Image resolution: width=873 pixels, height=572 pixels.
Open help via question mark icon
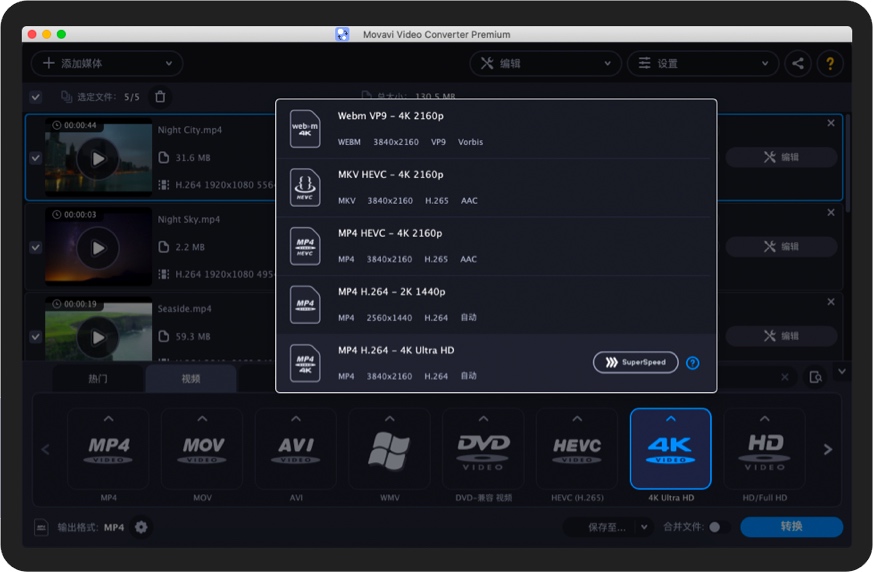tap(830, 63)
